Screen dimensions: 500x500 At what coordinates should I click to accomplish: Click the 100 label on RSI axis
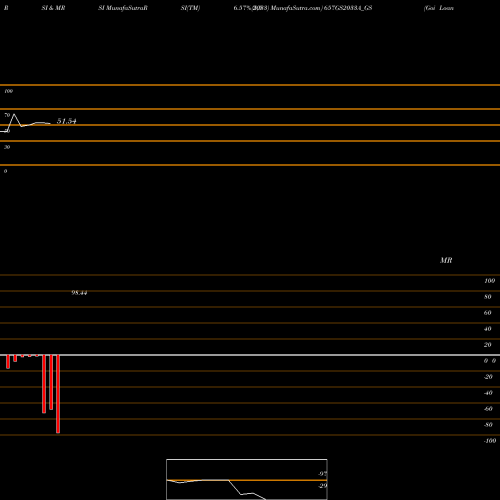(x=9, y=91)
